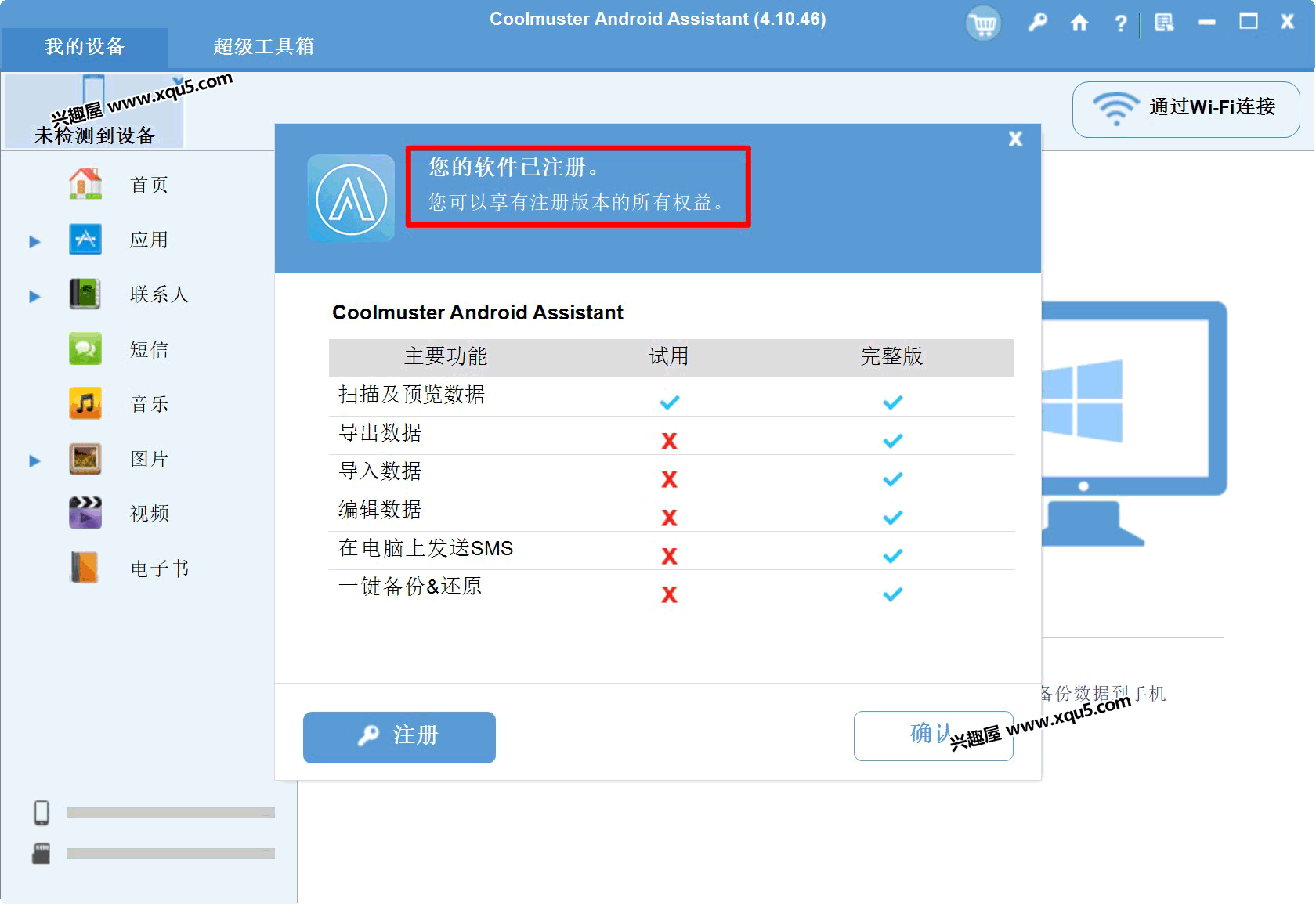Click the 注册 register button
Viewport: 1316px width, 906px height.
tap(399, 737)
